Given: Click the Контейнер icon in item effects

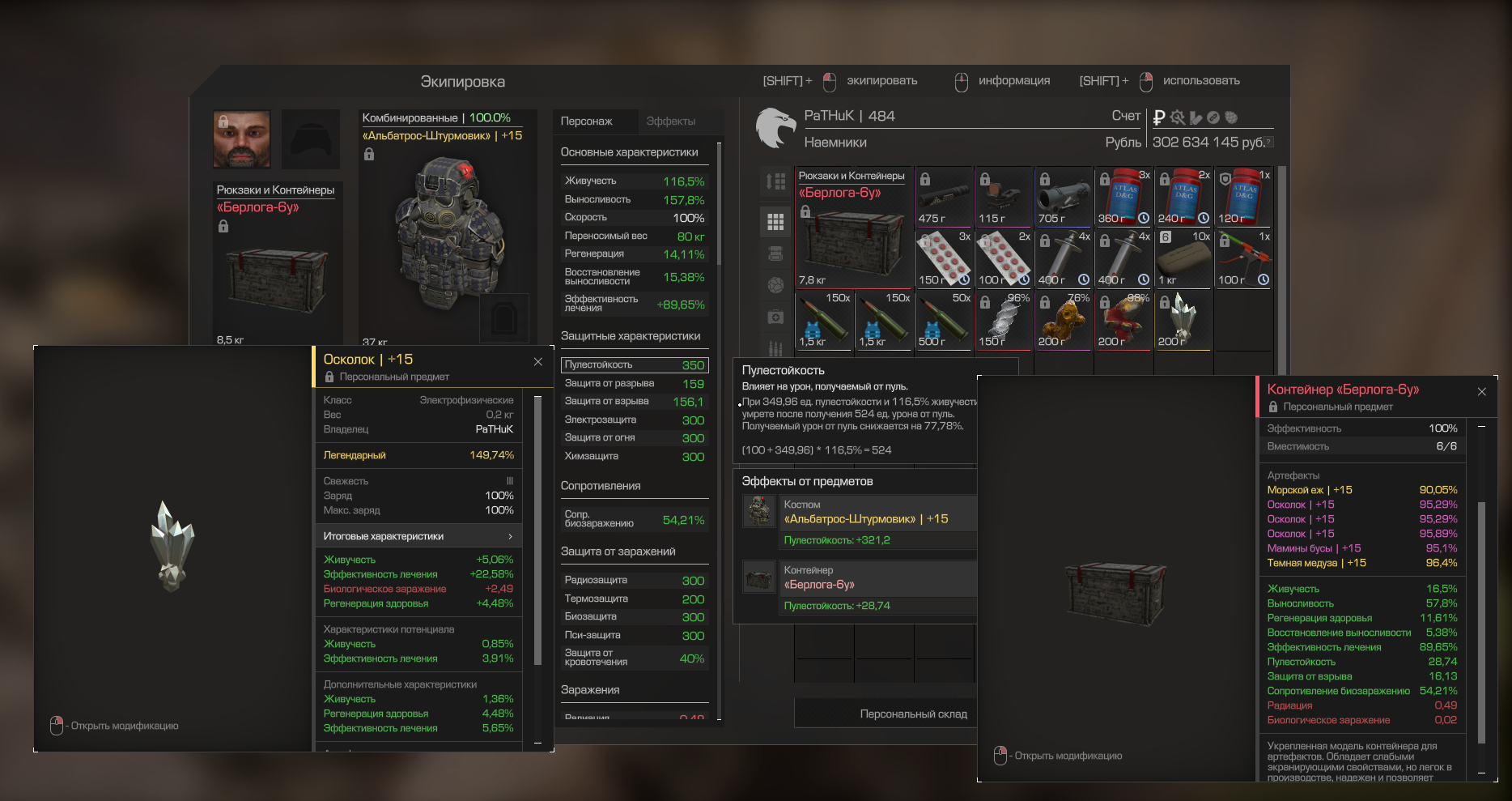Looking at the screenshot, I should (759, 577).
